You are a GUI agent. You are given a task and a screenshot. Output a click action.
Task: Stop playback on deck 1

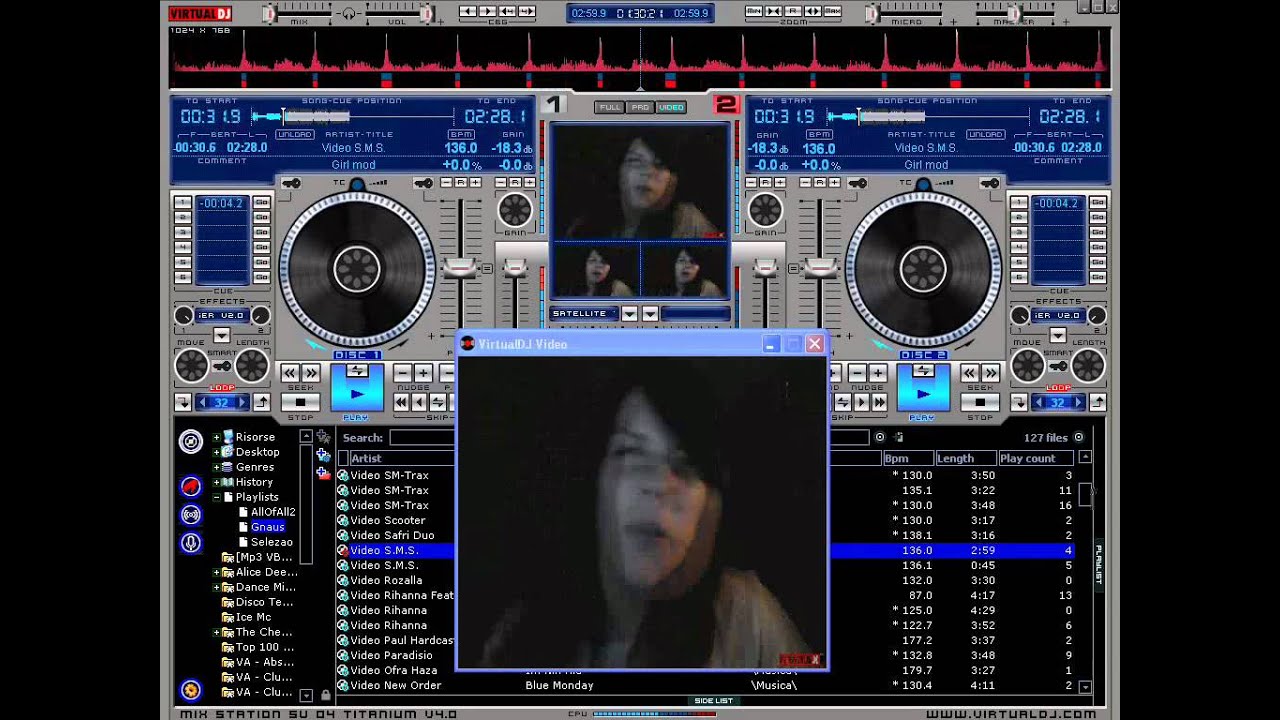300,402
